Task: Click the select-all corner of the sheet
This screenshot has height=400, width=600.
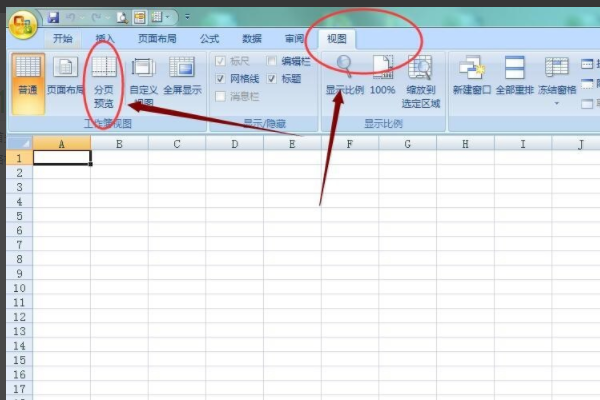Action: pyautogui.click(x=20, y=143)
